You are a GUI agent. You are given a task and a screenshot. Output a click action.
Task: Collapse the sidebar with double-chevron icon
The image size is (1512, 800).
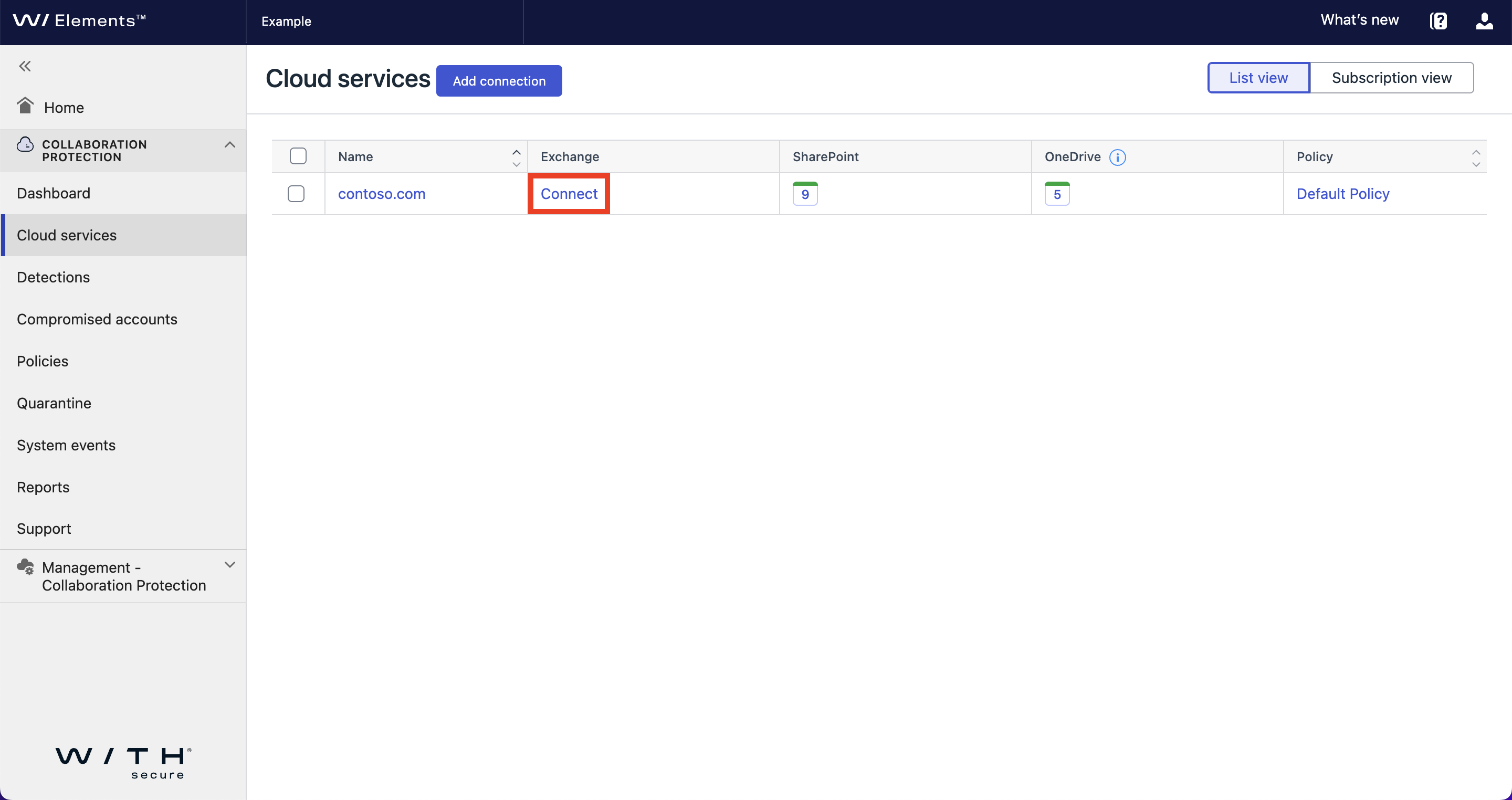[25, 66]
